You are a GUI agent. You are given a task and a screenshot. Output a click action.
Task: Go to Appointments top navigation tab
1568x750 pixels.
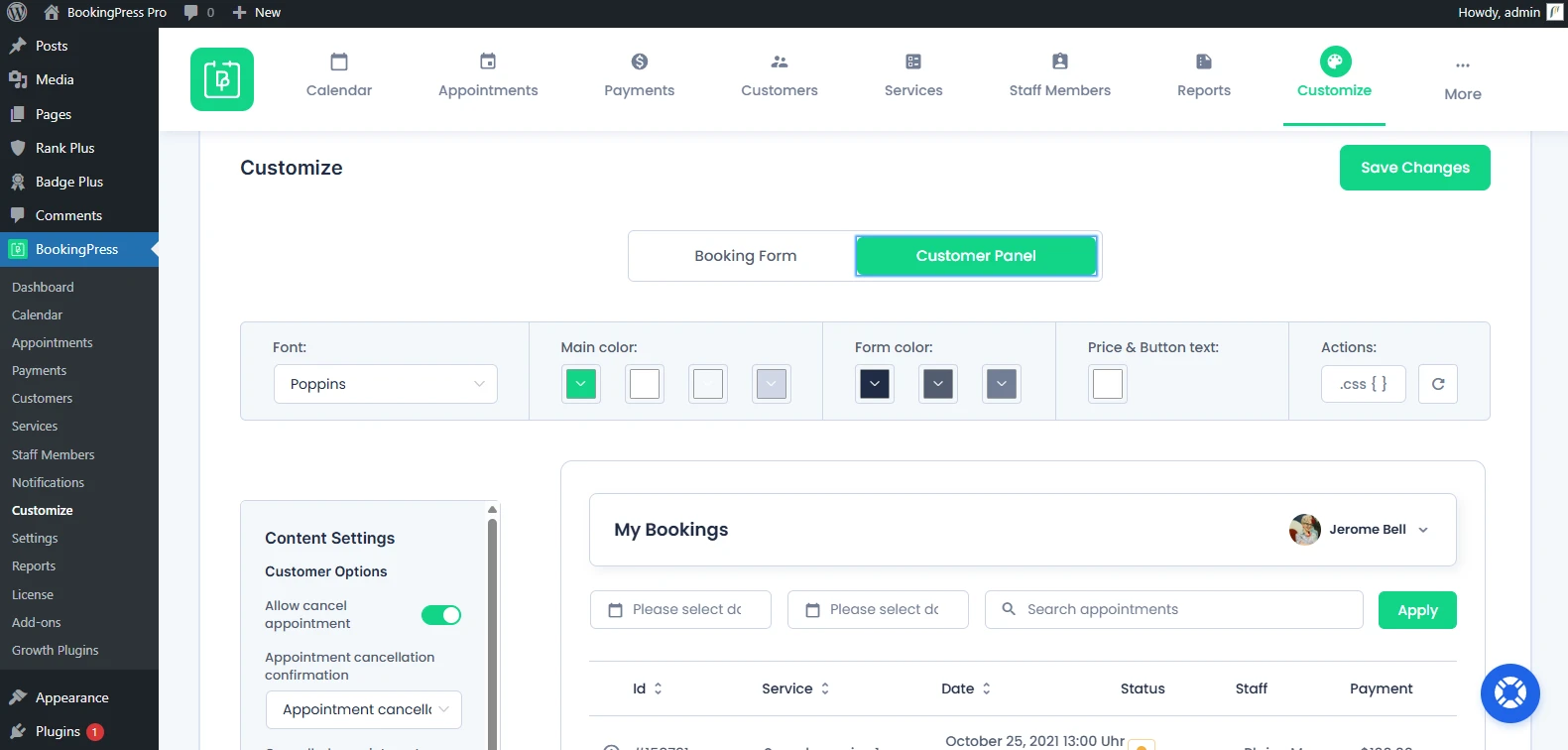[x=488, y=76]
